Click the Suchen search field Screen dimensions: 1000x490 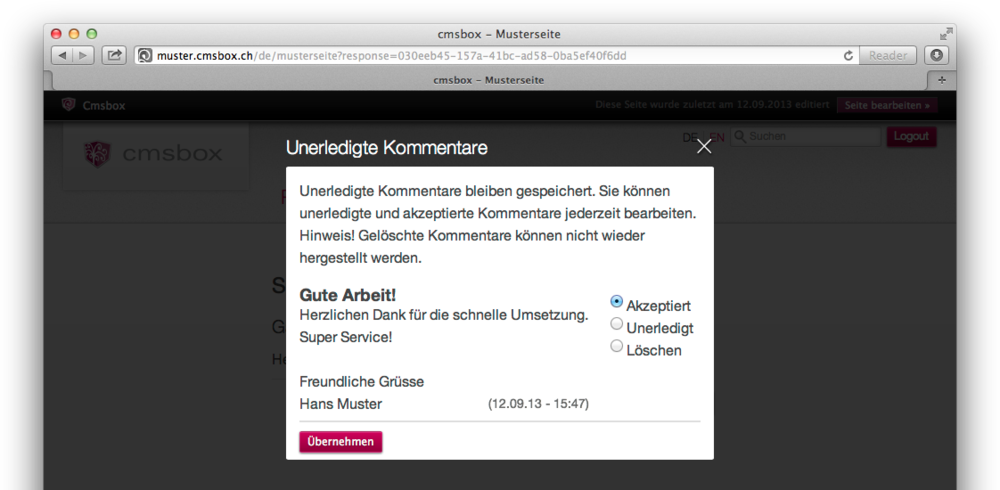[x=810, y=137]
